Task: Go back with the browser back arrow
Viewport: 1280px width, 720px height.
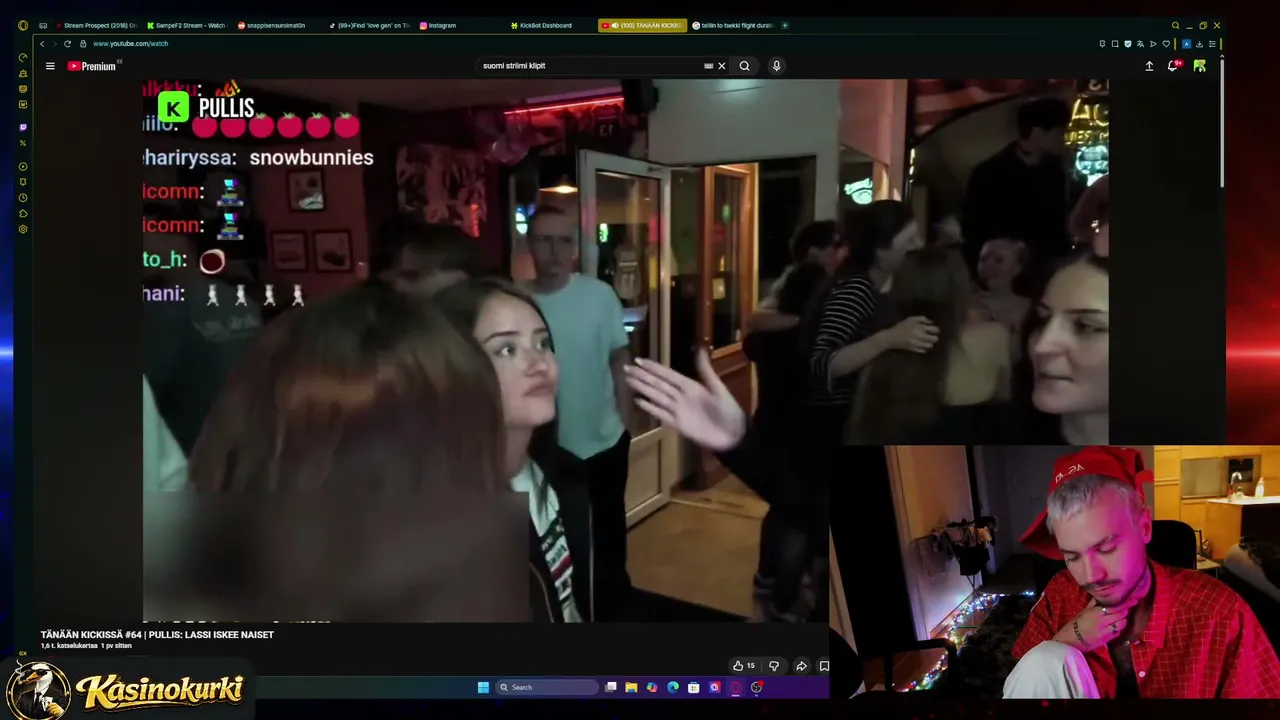Action: click(42, 44)
